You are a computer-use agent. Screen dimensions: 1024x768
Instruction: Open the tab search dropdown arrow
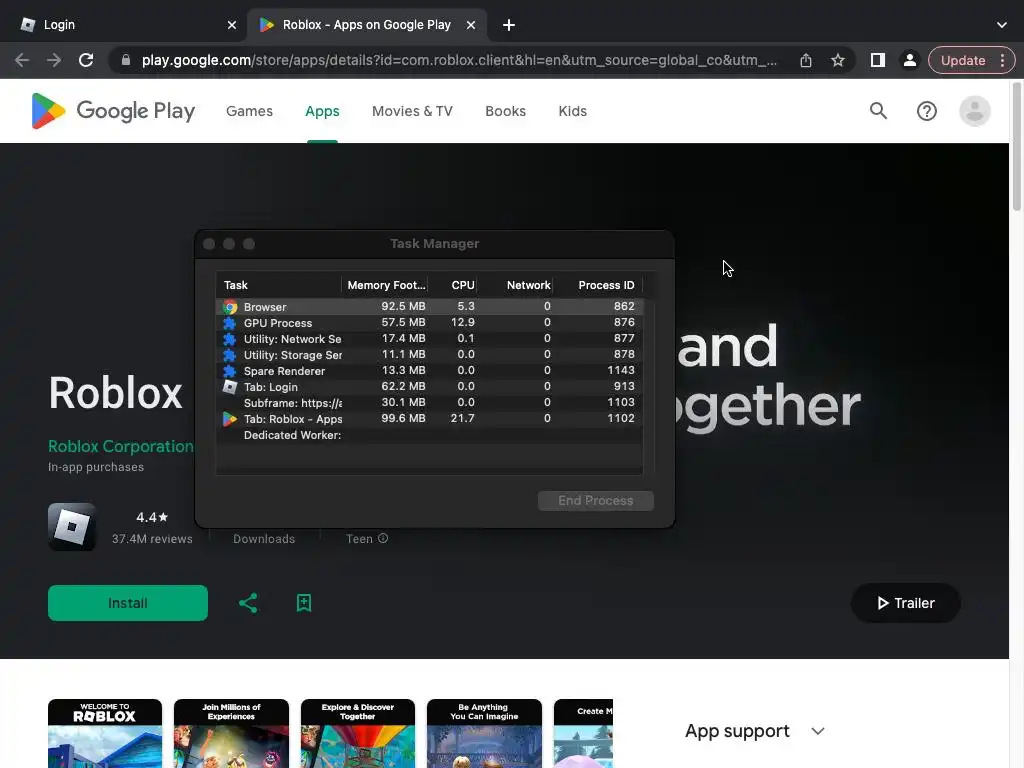(x=1001, y=25)
